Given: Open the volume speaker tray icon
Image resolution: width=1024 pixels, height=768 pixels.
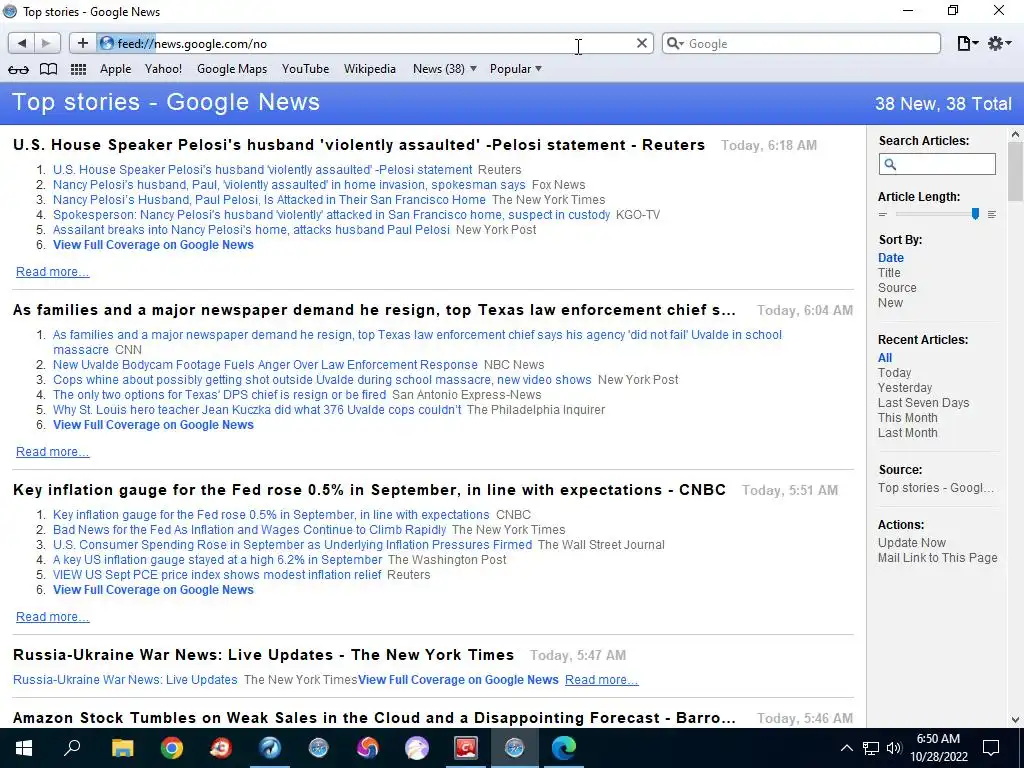Looking at the screenshot, I should point(894,748).
